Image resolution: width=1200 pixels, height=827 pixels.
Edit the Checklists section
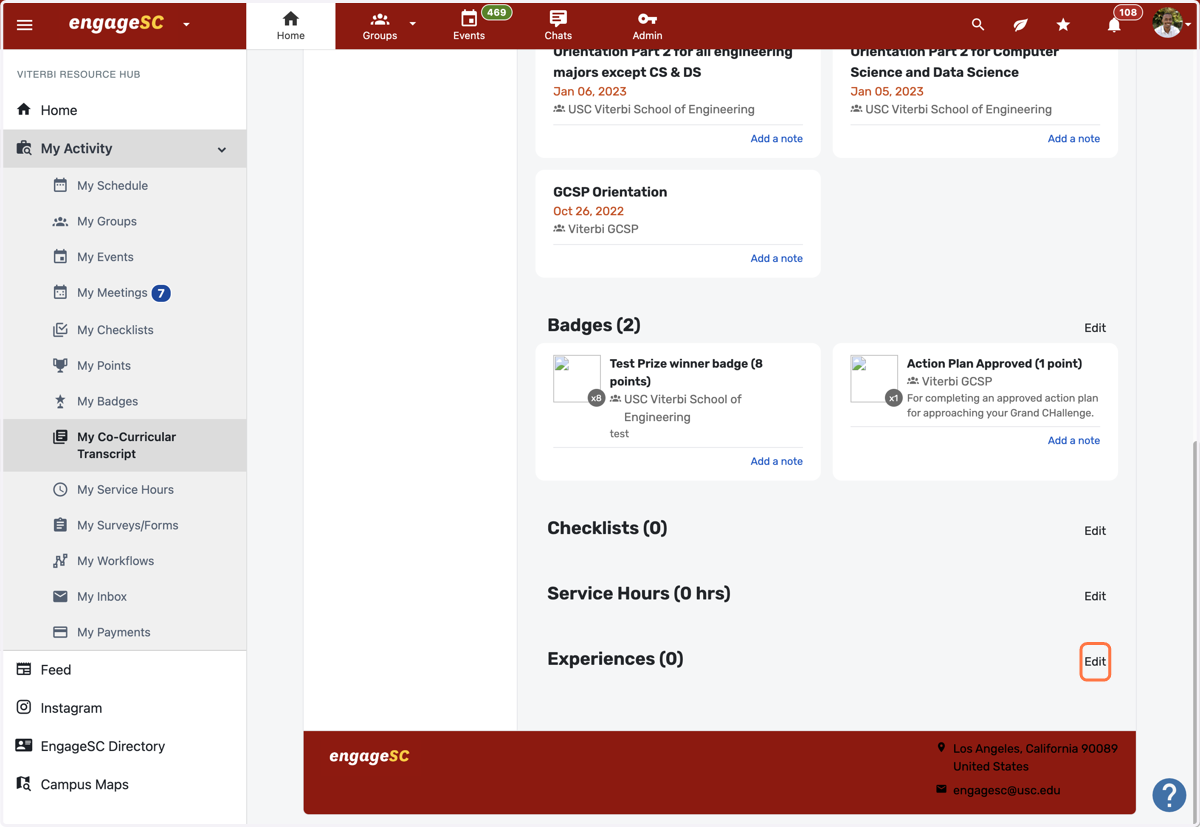(x=1095, y=531)
